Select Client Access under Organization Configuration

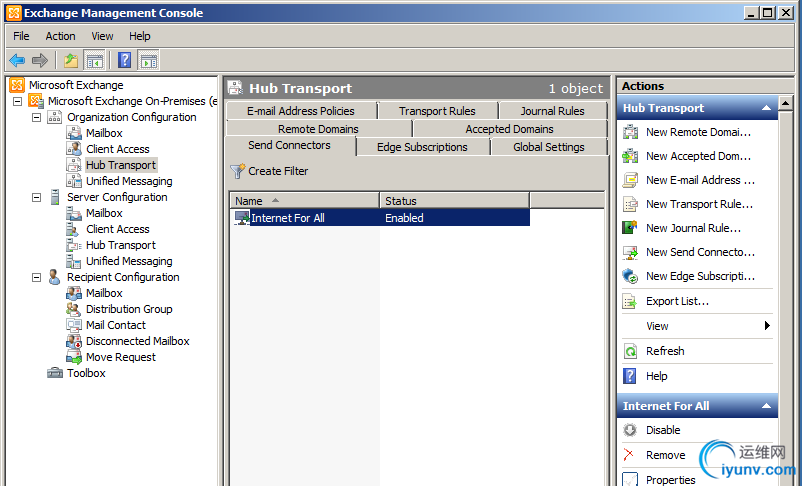(118, 149)
